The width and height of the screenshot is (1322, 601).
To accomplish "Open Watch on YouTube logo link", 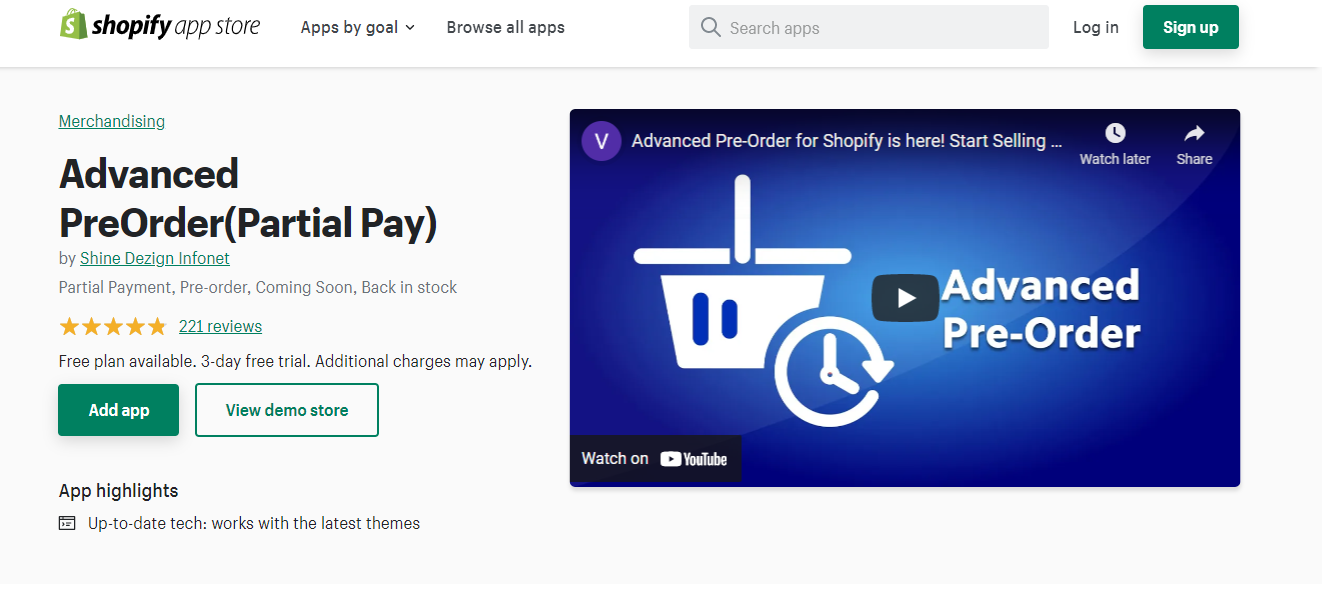I will tap(655, 459).
